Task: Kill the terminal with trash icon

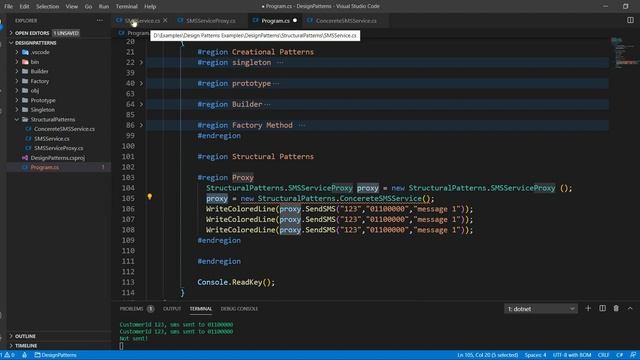Action: [x=616, y=308]
